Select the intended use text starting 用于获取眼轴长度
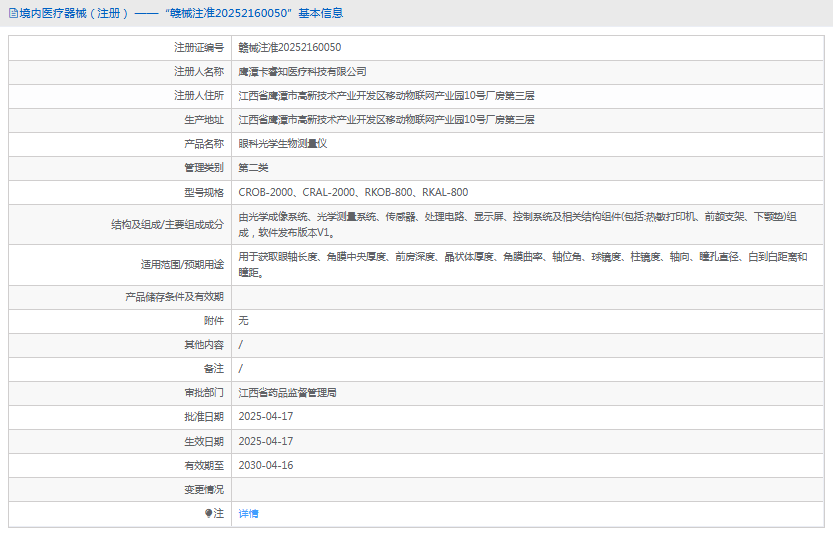Screen dimensions: 833x535 point(523,265)
